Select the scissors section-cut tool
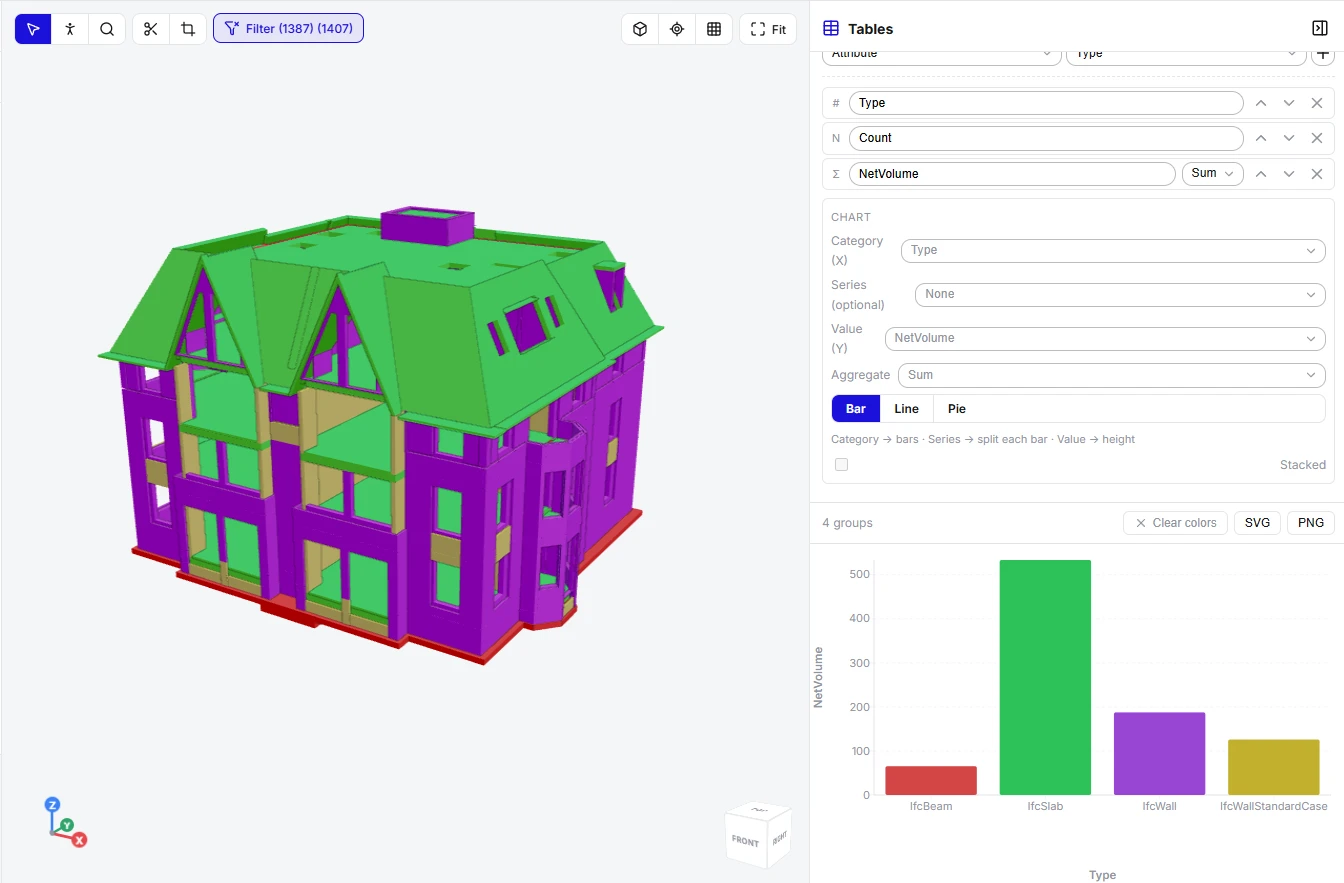 point(151,29)
